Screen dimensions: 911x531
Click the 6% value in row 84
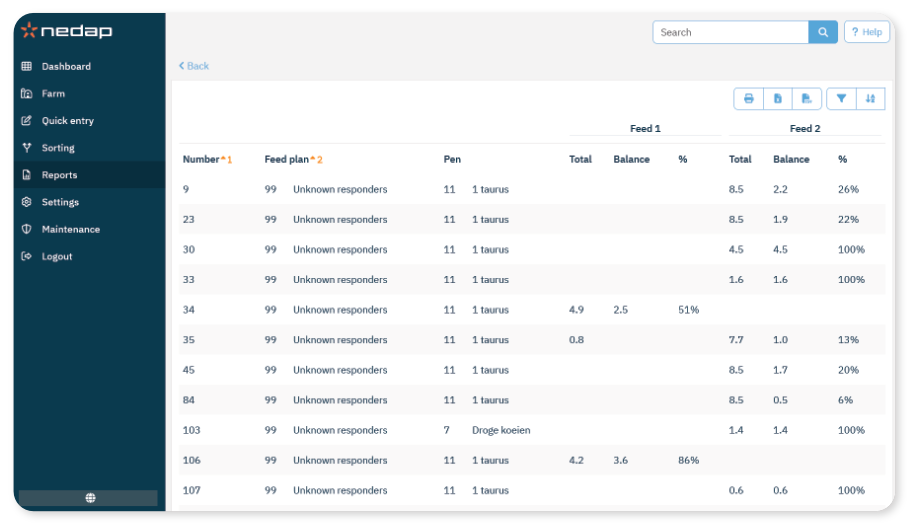point(845,400)
